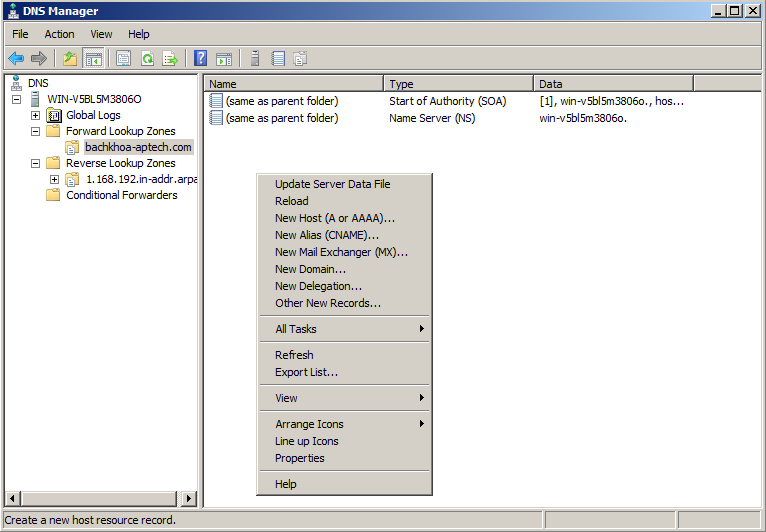Click the green Refresh toolbar icon
This screenshot has height=532, width=766.
coord(147,59)
